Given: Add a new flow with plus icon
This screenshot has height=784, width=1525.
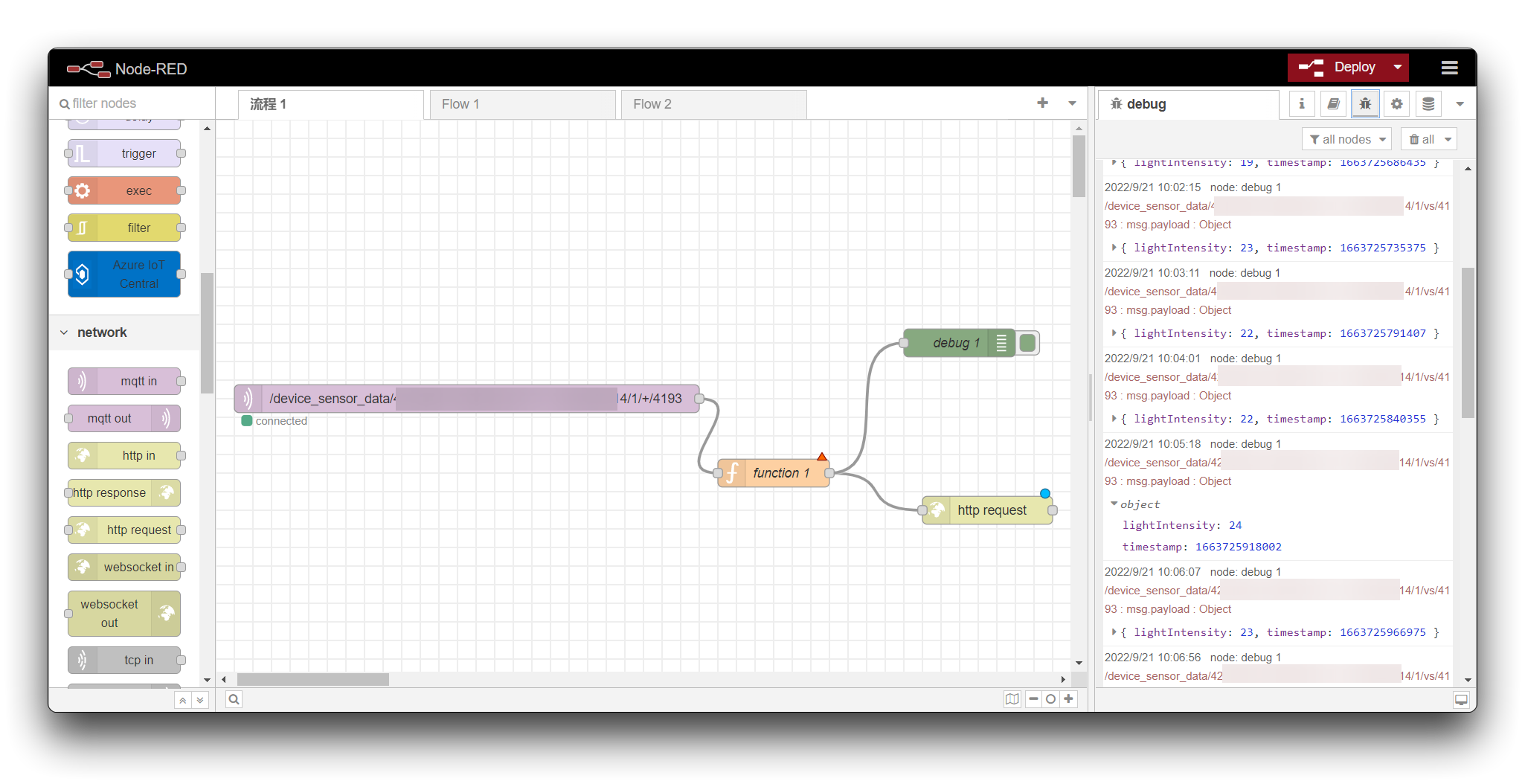Looking at the screenshot, I should [x=1042, y=103].
